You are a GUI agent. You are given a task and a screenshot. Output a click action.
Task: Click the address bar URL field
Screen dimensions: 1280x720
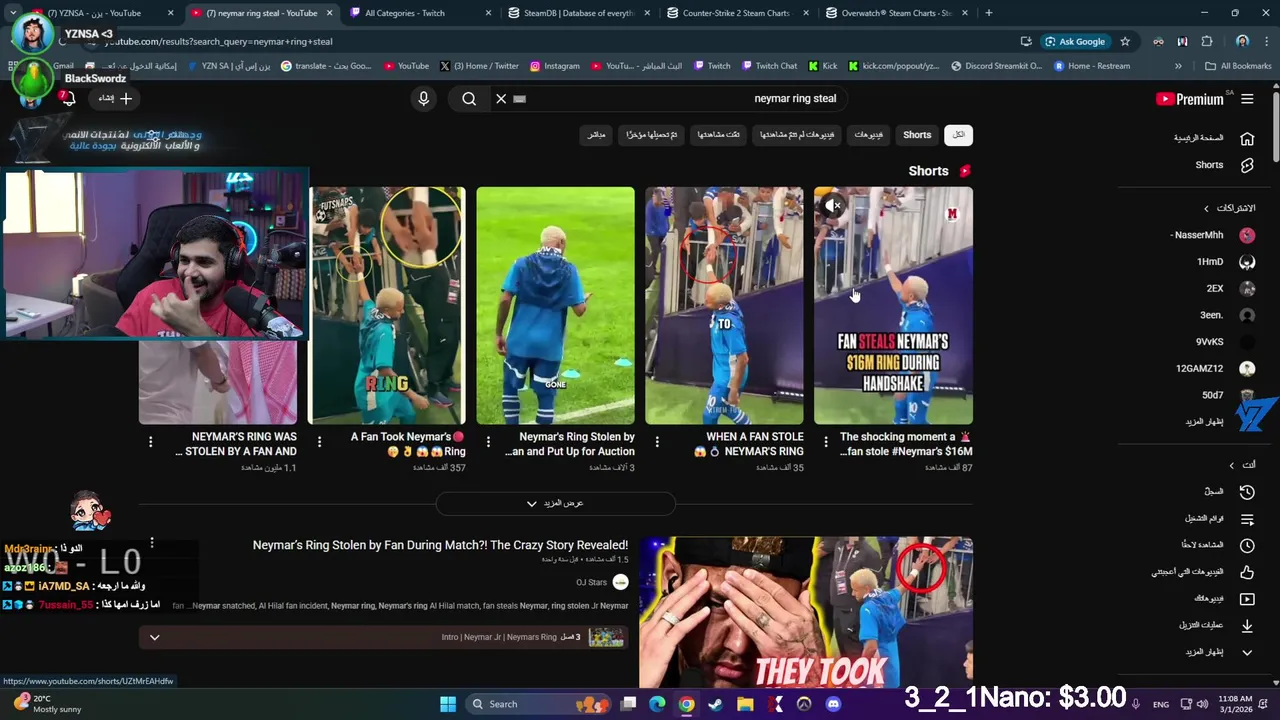coord(560,41)
